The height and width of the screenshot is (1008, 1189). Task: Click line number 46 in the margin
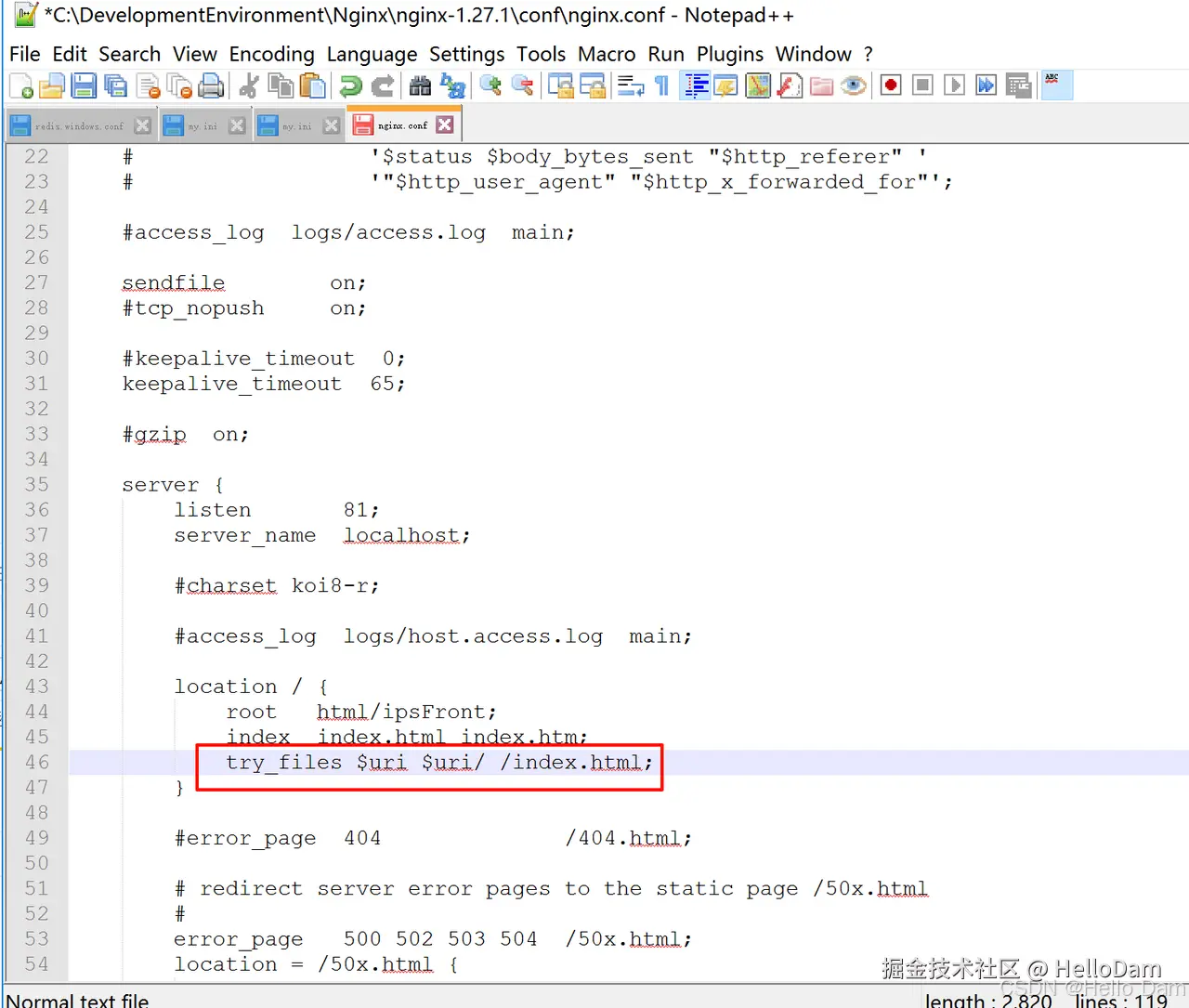pos(36,762)
